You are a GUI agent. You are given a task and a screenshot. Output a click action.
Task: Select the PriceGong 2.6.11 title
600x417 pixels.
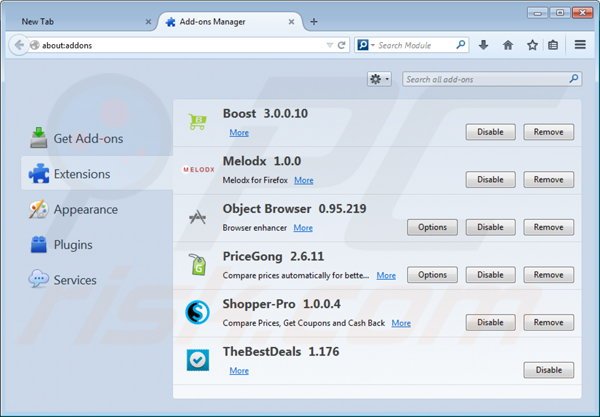(273, 256)
